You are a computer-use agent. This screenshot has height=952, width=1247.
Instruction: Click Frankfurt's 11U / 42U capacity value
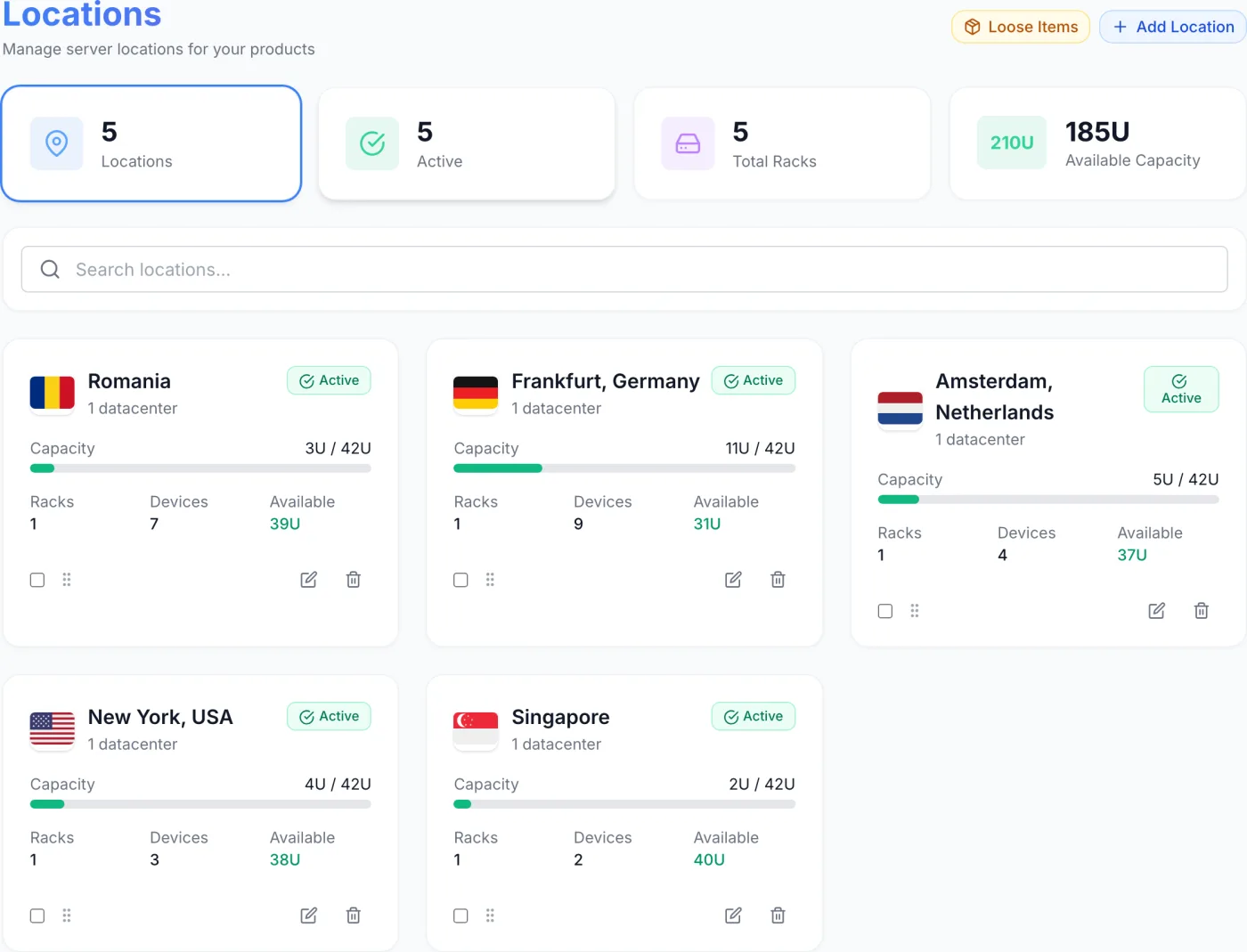click(760, 448)
